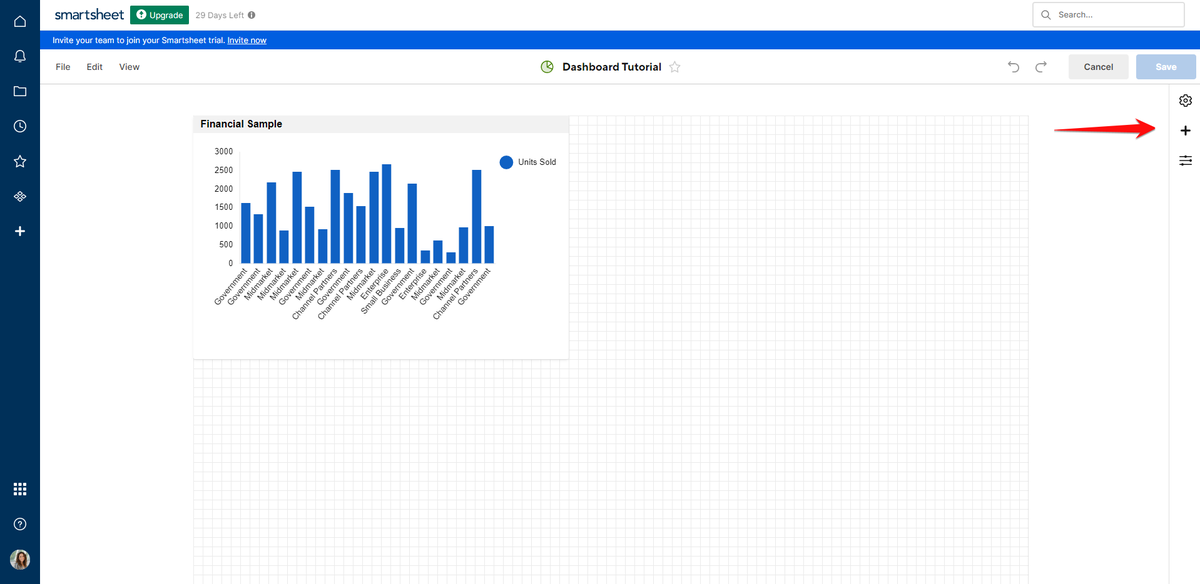Viewport: 1200px width, 584px height.
Task: Open the File menu
Action: (62, 66)
